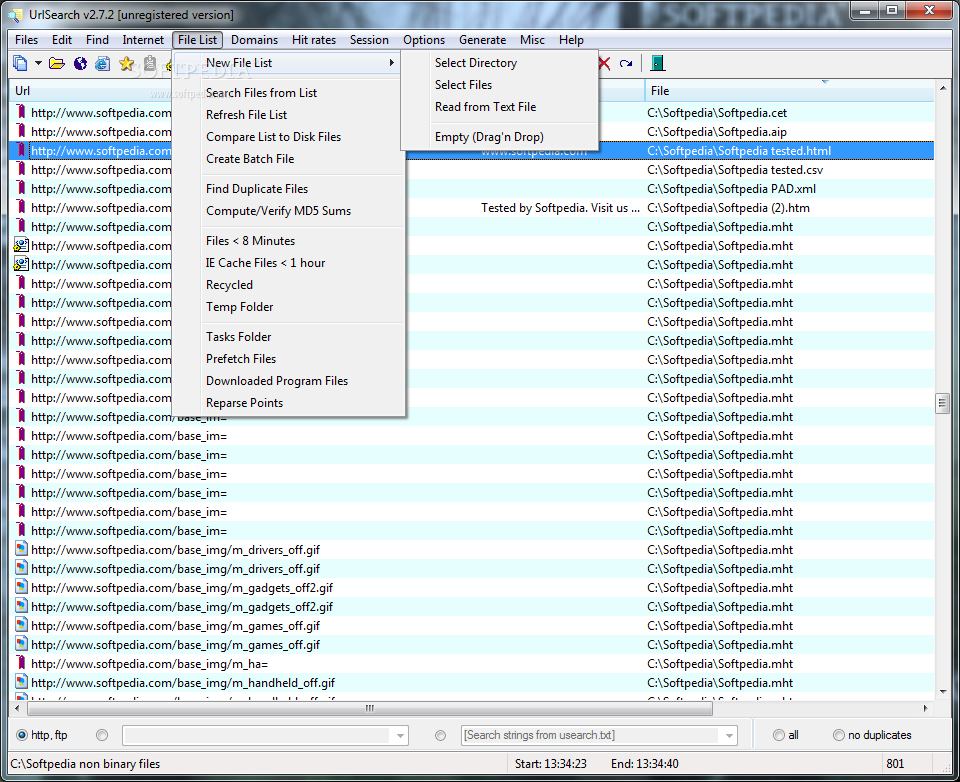Open the Files menu
Screen dimensions: 960x782
pos(26,40)
